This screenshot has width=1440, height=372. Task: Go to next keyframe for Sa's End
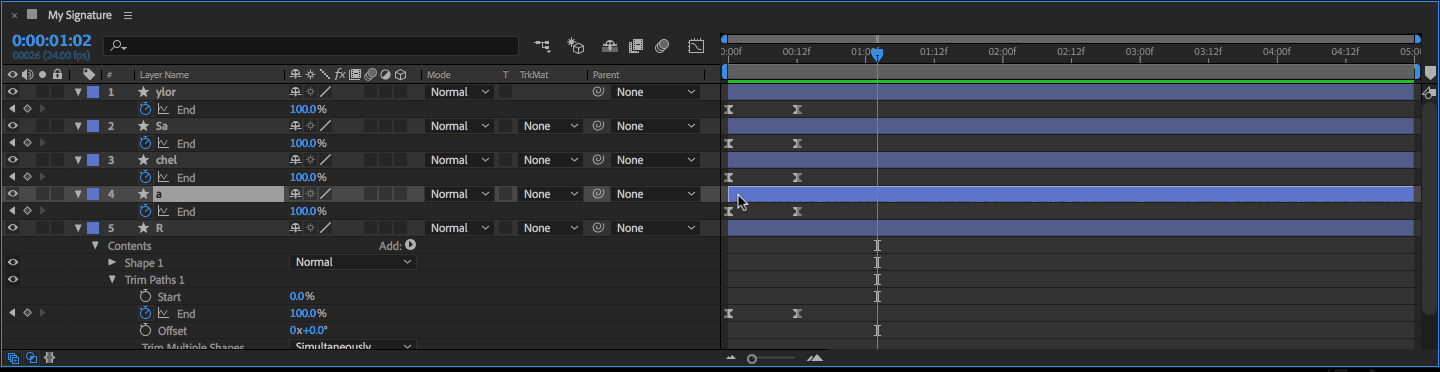[42, 143]
